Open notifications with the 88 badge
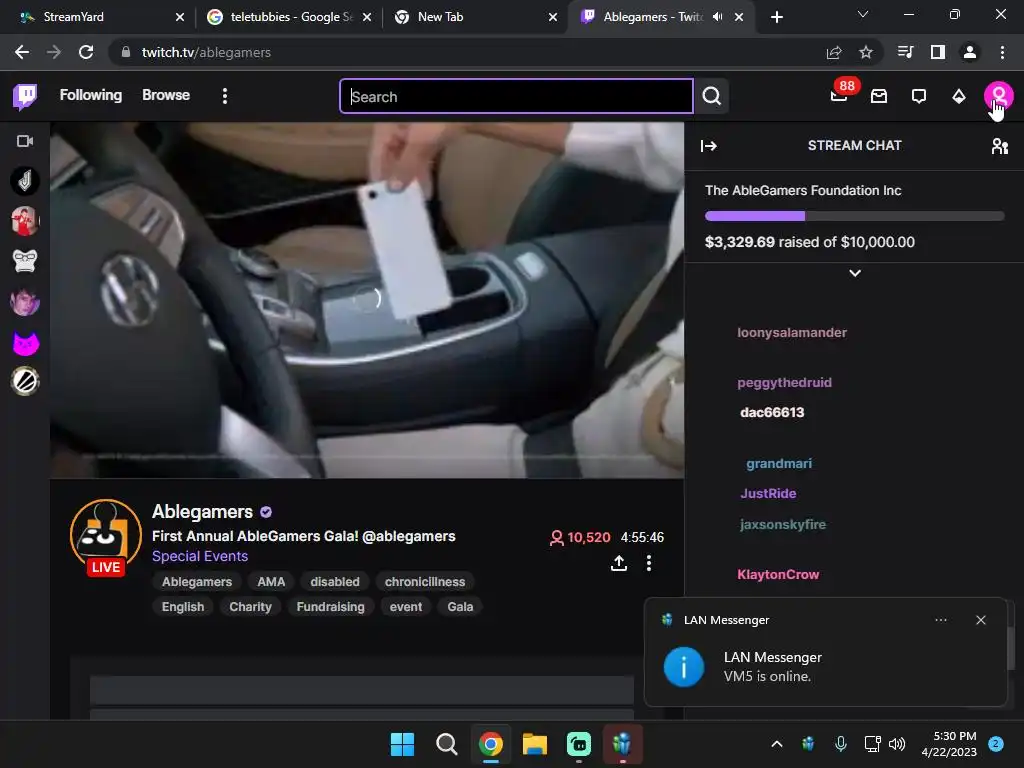The width and height of the screenshot is (1024, 768). click(x=840, y=95)
